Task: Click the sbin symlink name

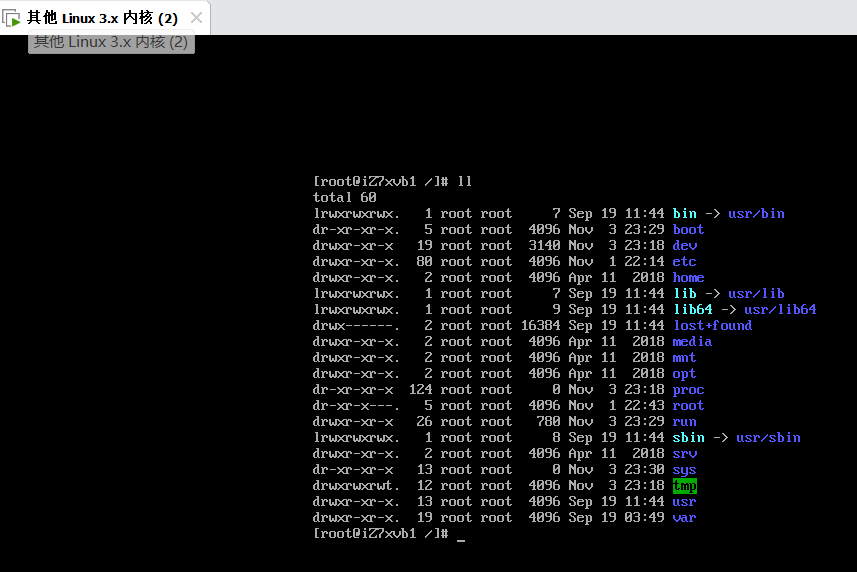Action: [688, 437]
